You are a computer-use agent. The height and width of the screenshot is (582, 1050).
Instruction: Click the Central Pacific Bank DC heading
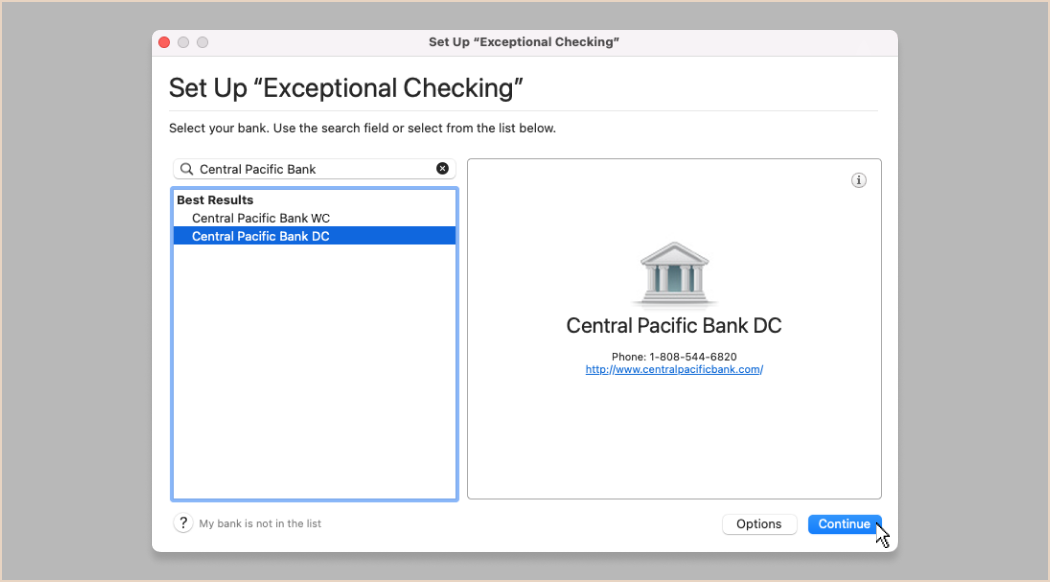[x=674, y=325]
